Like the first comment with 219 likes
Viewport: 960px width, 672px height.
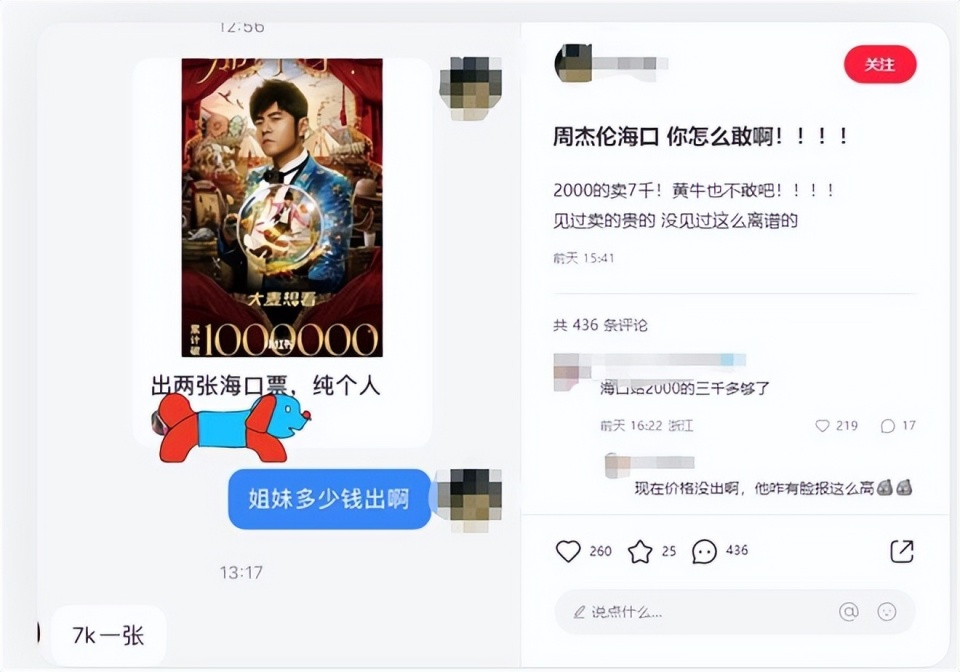pos(822,425)
